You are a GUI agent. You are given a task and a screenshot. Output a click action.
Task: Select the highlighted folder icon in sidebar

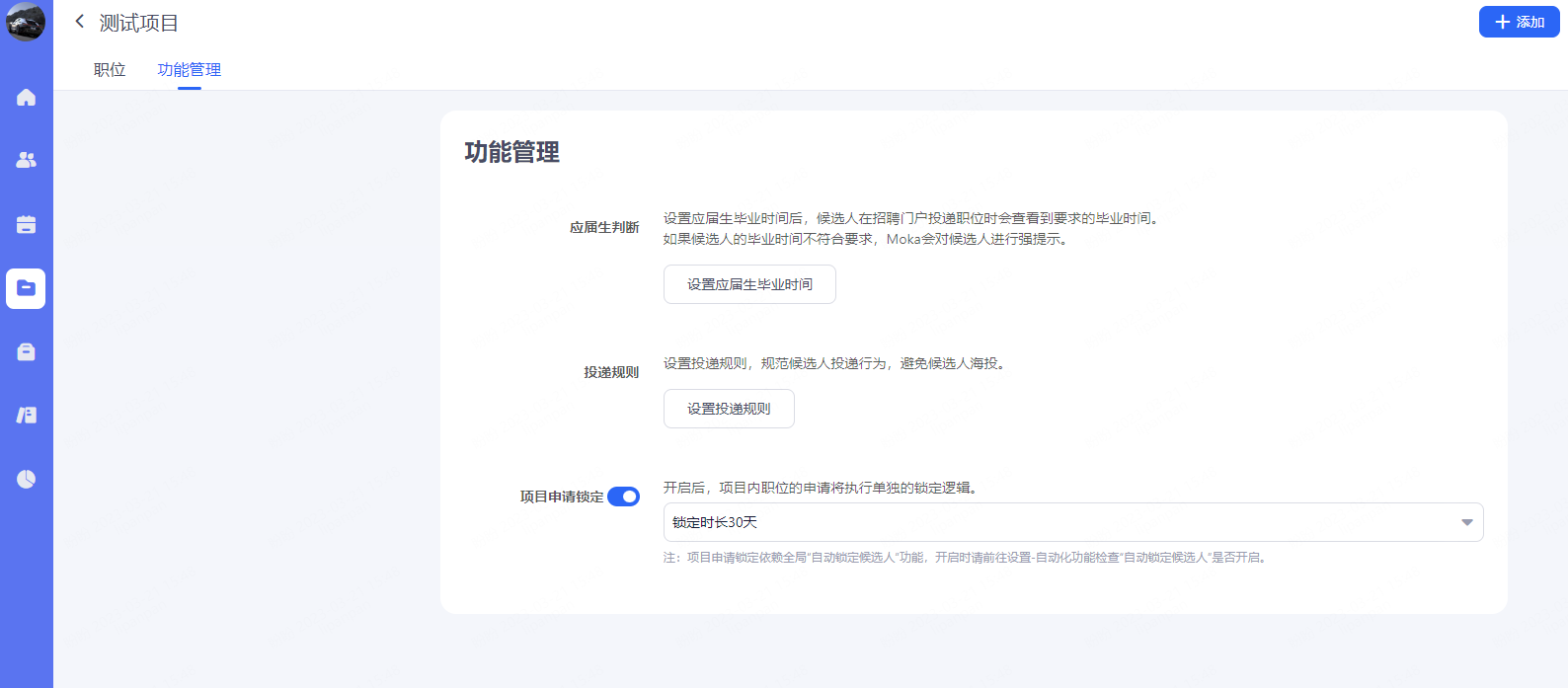tap(26, 288)
